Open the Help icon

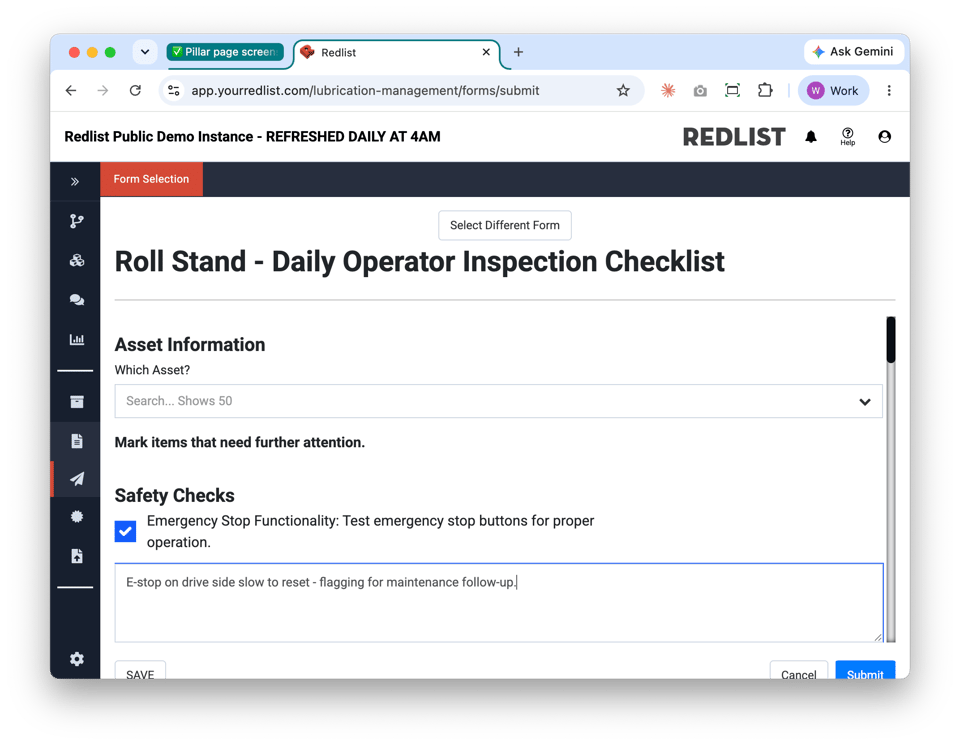(x=847, y=137)
